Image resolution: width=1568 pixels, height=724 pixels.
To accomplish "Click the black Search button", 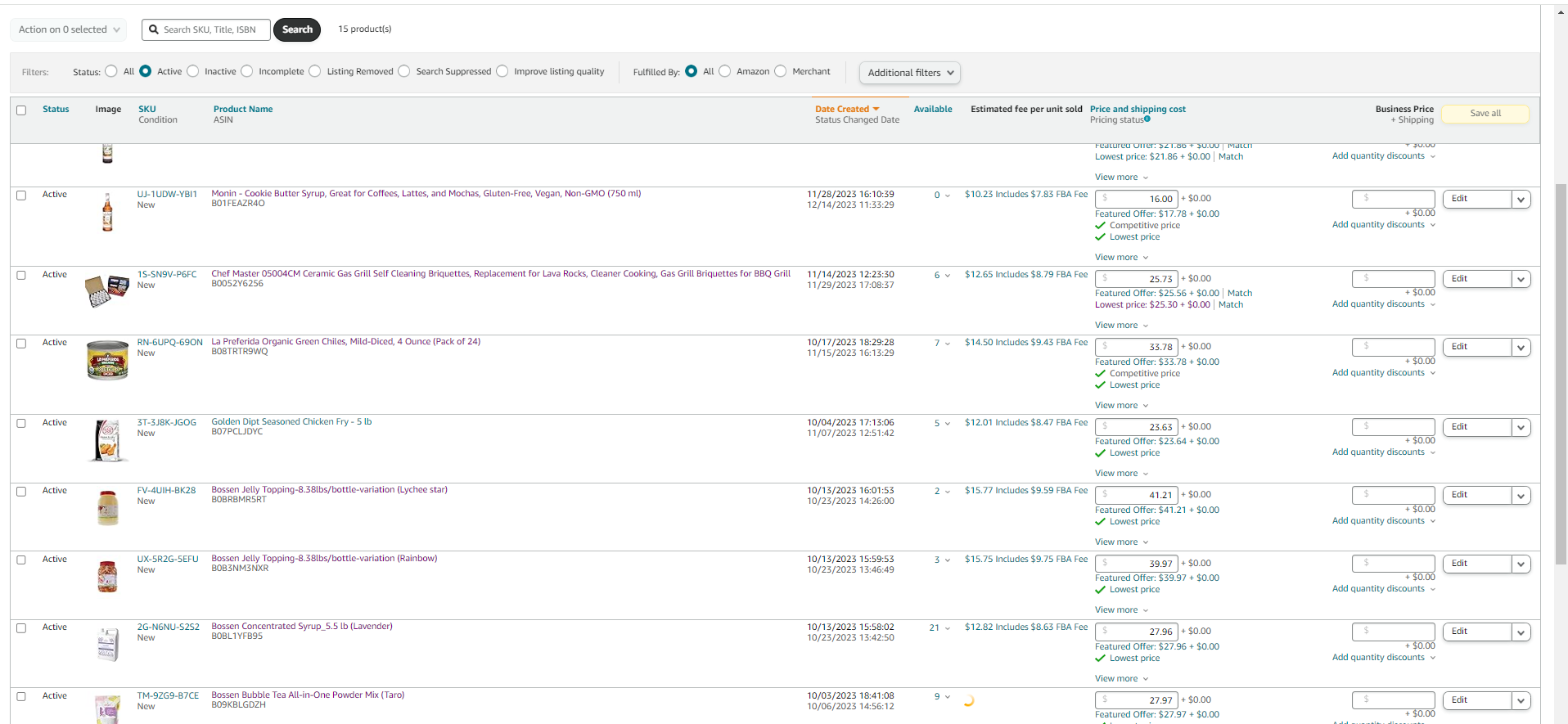I will point(297,29).
